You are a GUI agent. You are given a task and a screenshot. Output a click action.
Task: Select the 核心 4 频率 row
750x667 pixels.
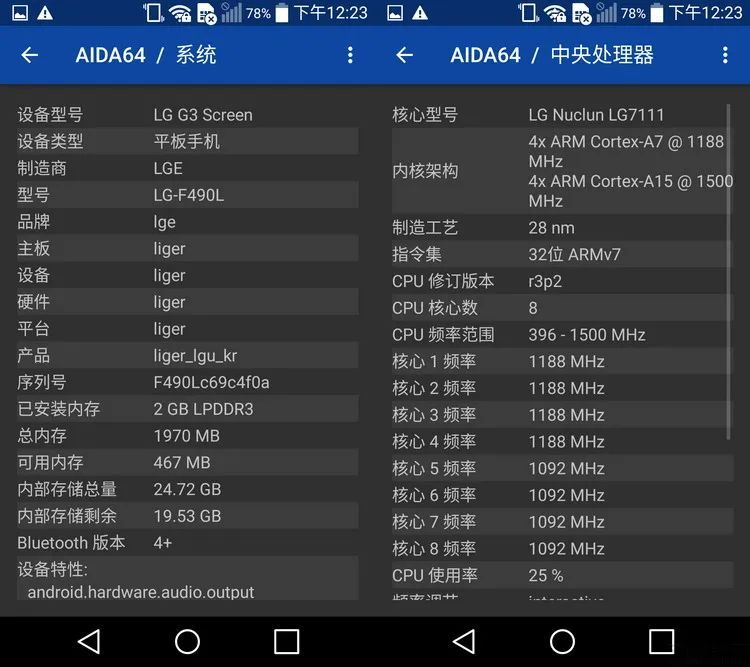562,442
